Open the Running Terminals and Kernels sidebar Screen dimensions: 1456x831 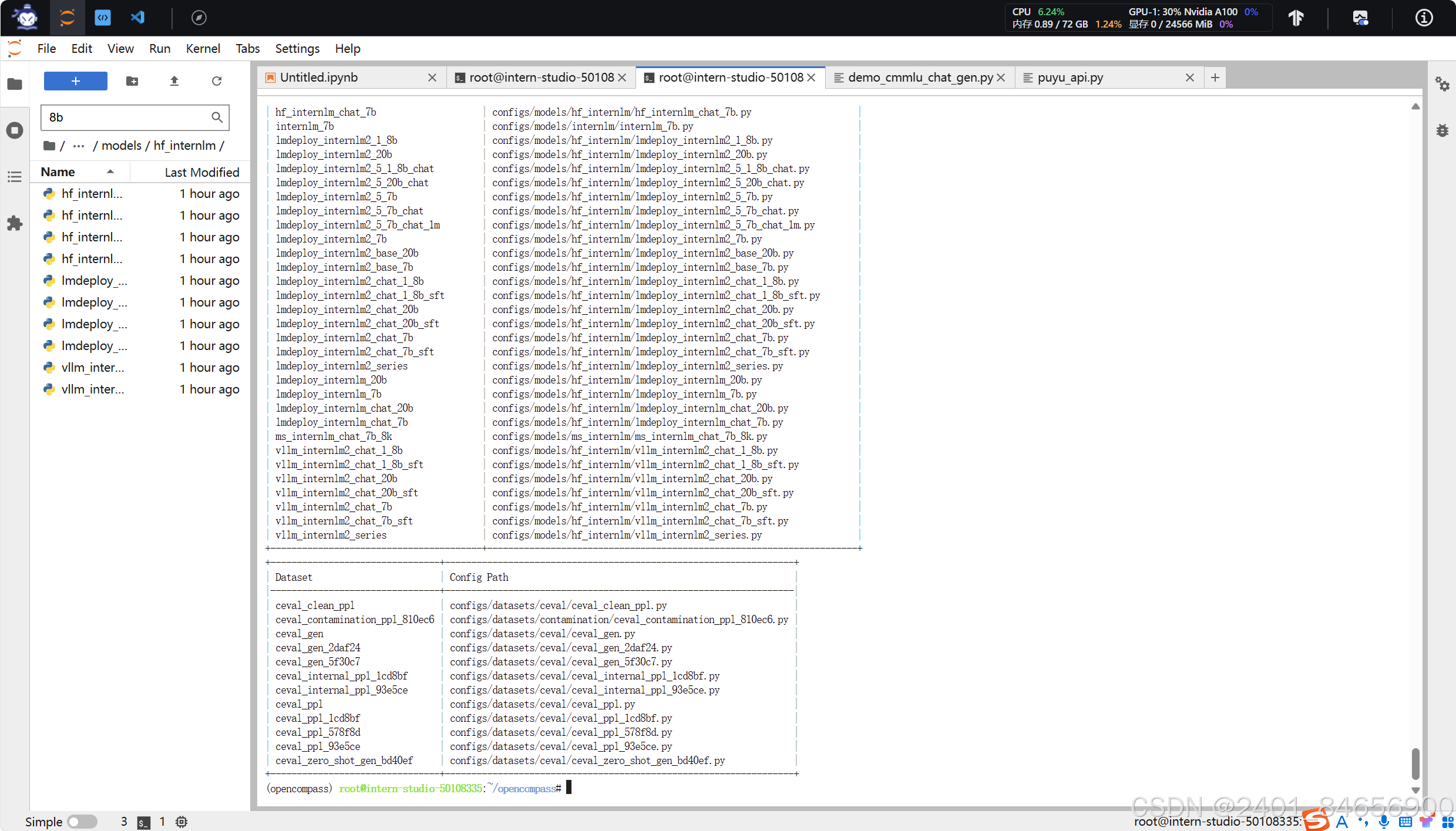point(15,130)
